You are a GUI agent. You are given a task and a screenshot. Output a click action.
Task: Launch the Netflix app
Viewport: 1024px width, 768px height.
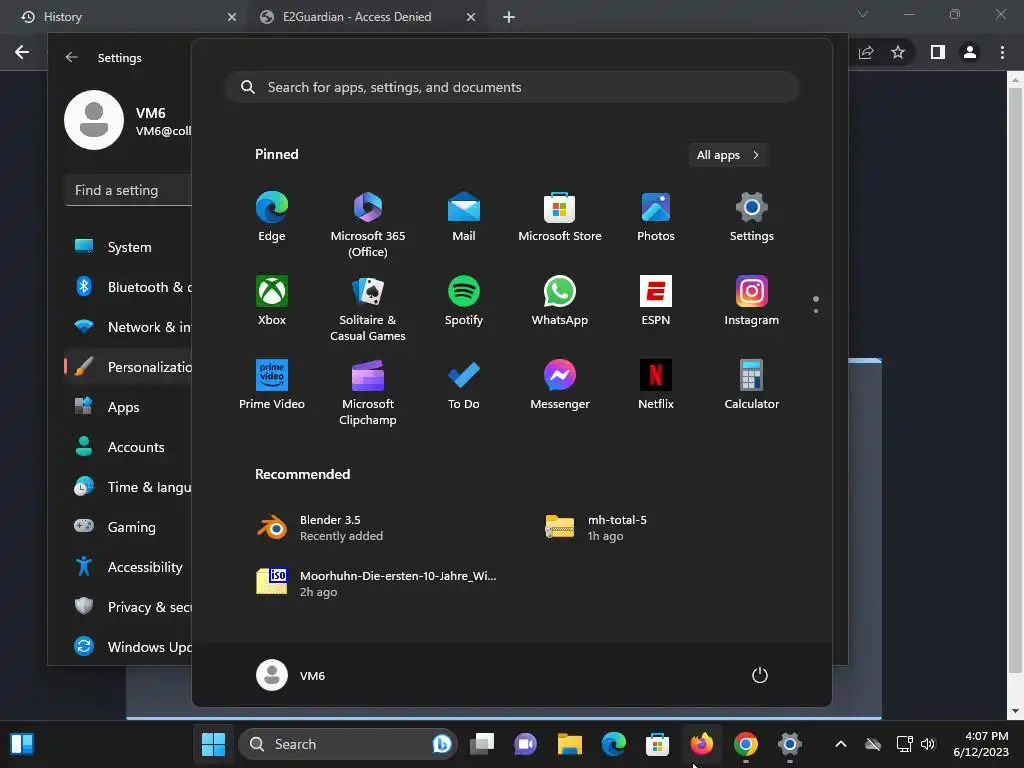click(x=656, y=385)
